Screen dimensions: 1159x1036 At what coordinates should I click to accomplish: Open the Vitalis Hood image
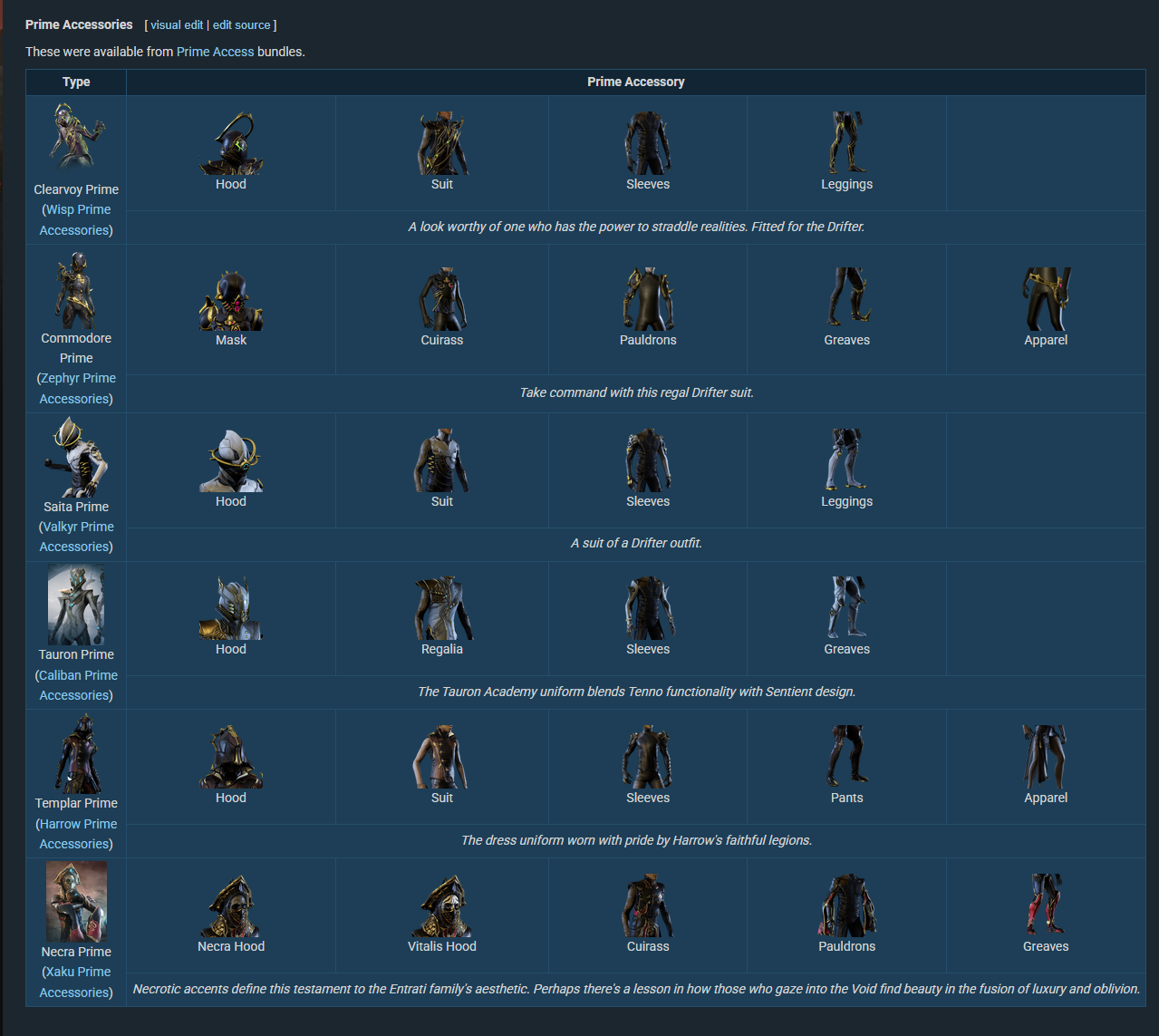point(442,905)
